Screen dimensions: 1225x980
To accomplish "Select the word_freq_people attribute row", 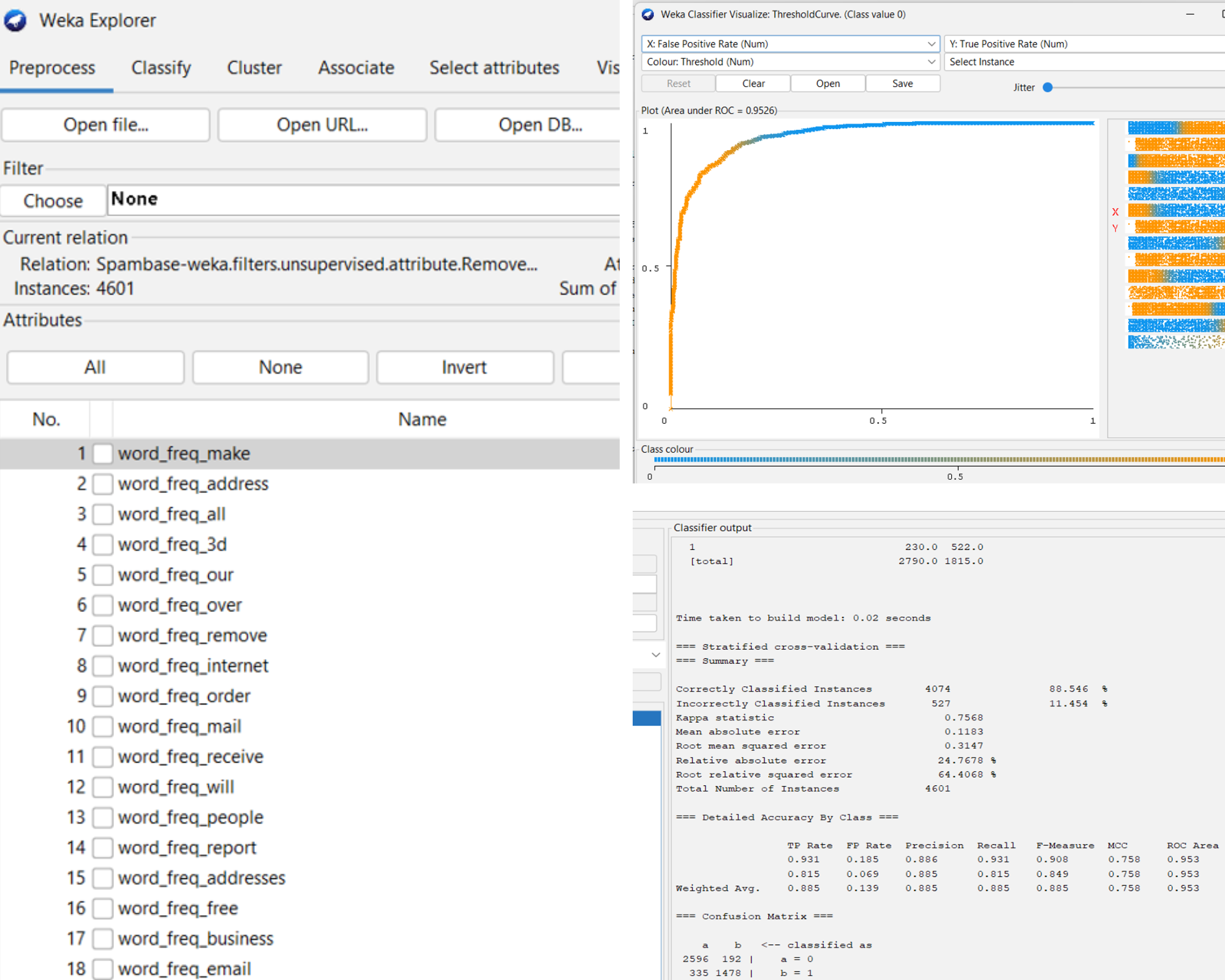I will (x=310, y=818).
